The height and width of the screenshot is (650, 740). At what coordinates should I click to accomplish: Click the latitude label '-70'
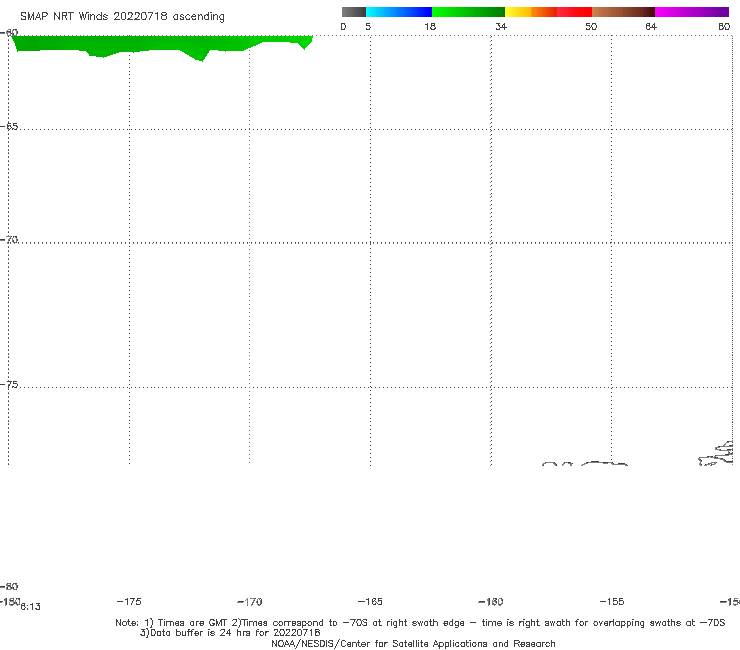point(9,240)
